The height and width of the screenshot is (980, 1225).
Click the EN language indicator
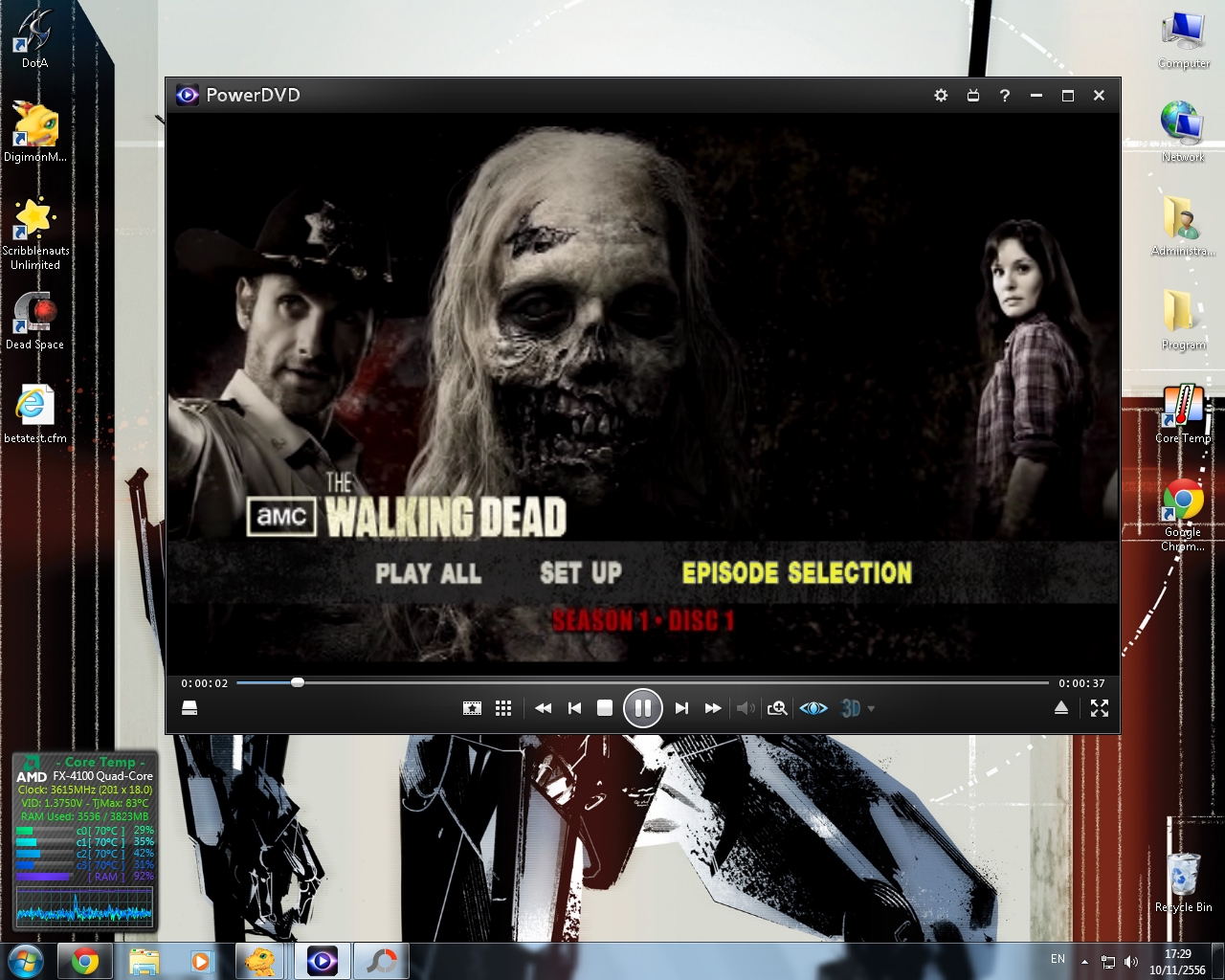click(x=1058, y=959)
